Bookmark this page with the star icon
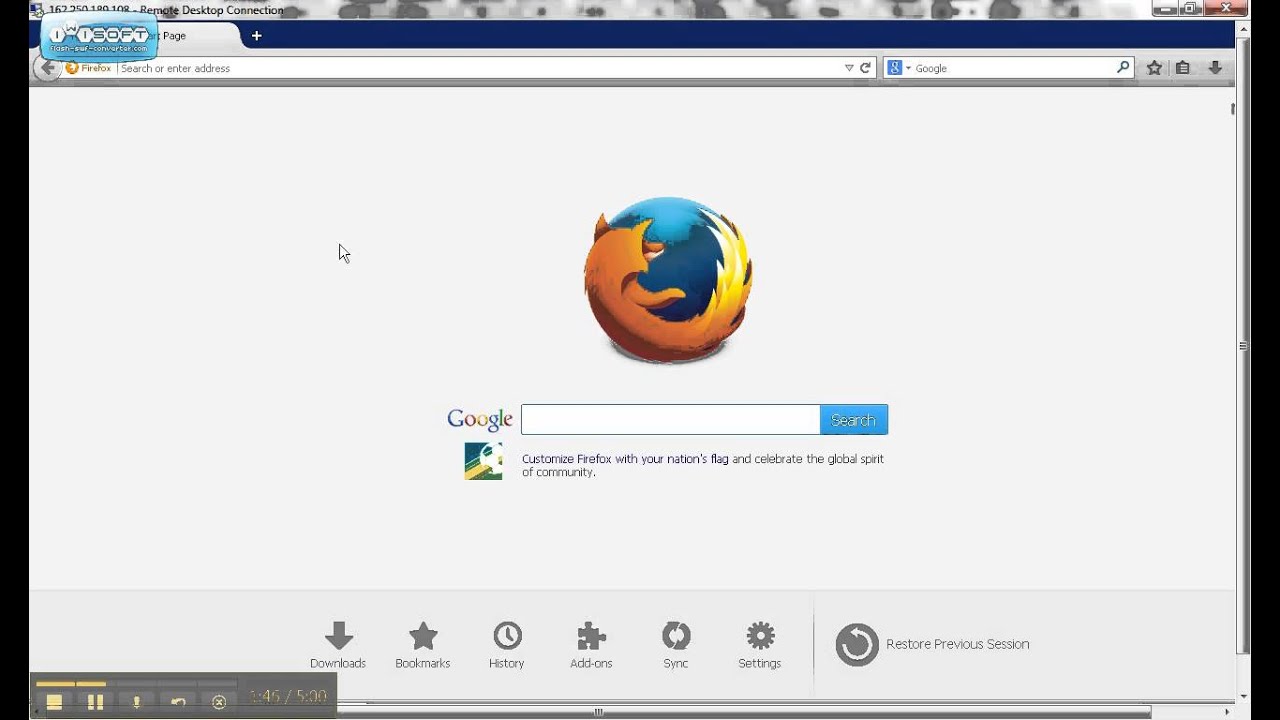This screenshot has width=1280, height=720. tap(1154, 68)
